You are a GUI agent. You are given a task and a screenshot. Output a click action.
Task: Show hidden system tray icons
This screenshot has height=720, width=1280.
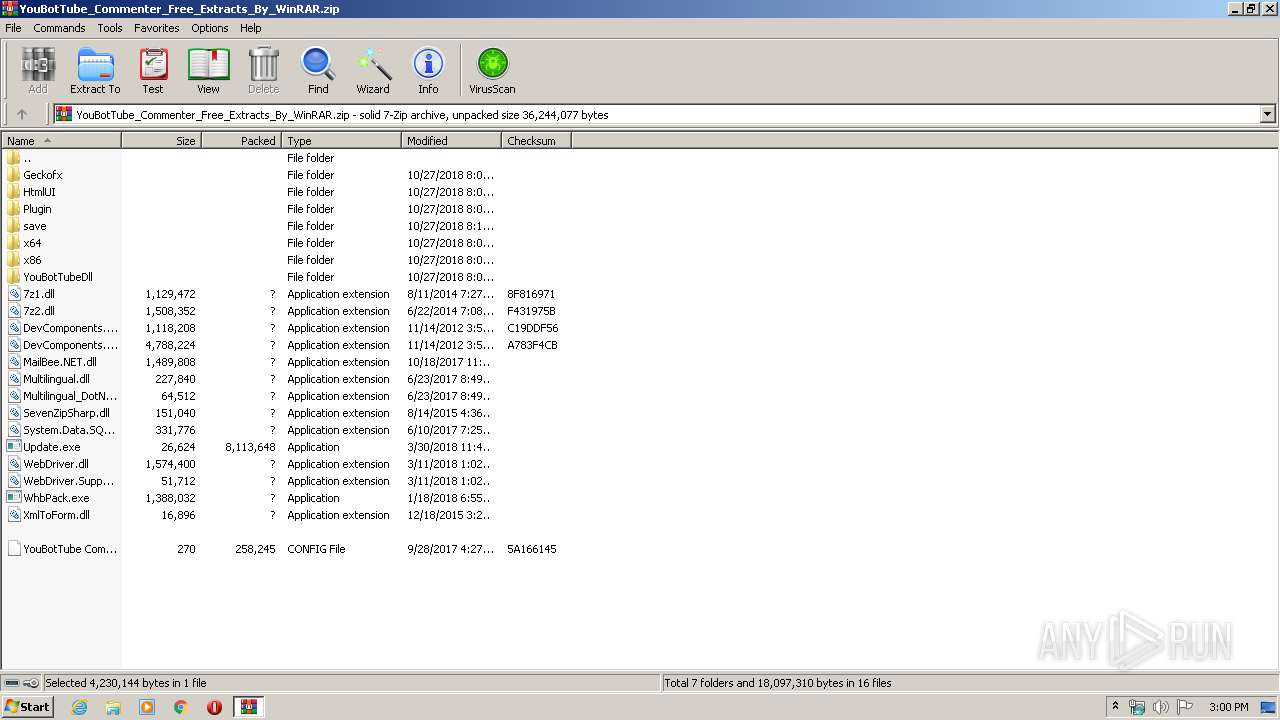click(1115, 707)
